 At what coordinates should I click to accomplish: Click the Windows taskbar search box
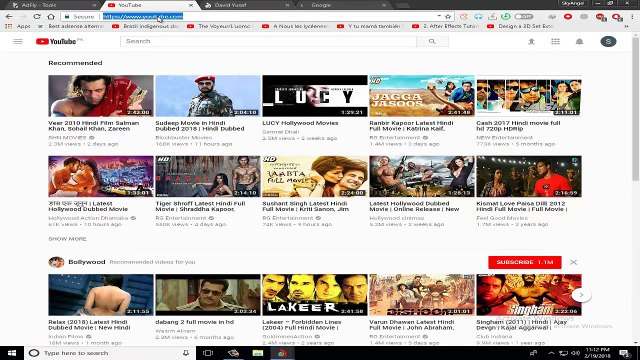pos(110,353)
